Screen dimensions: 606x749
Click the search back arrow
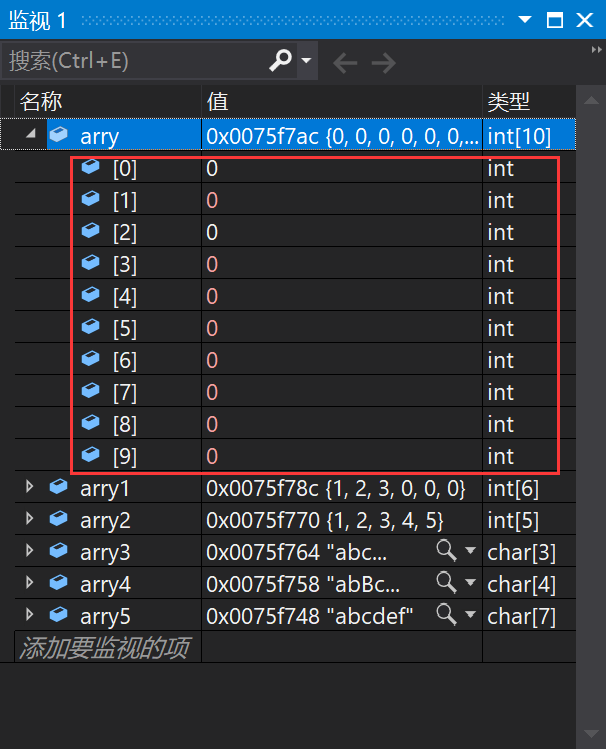[x=345, y=63]
